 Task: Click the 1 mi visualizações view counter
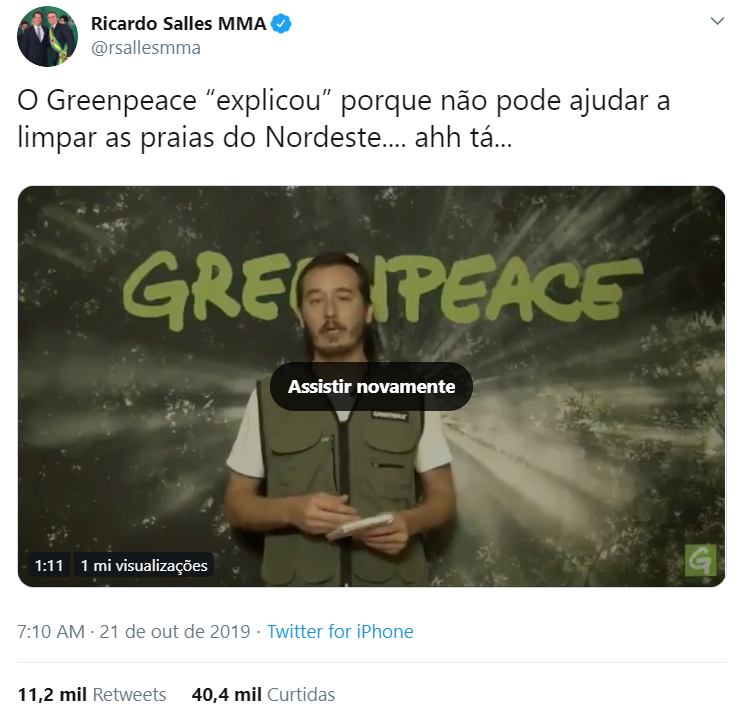[x=144, y=565]
